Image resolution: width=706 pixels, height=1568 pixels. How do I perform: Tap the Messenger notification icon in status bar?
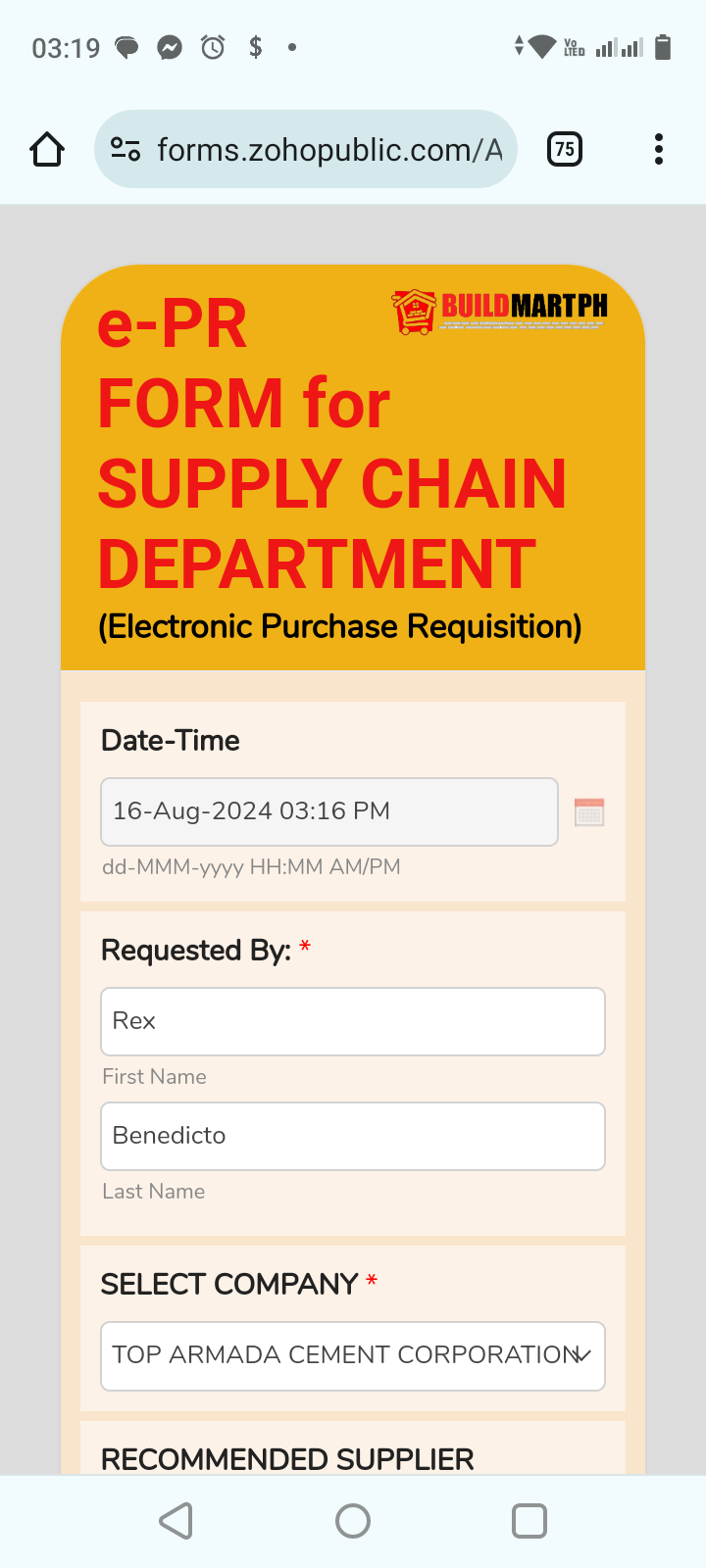coord(170,47)
